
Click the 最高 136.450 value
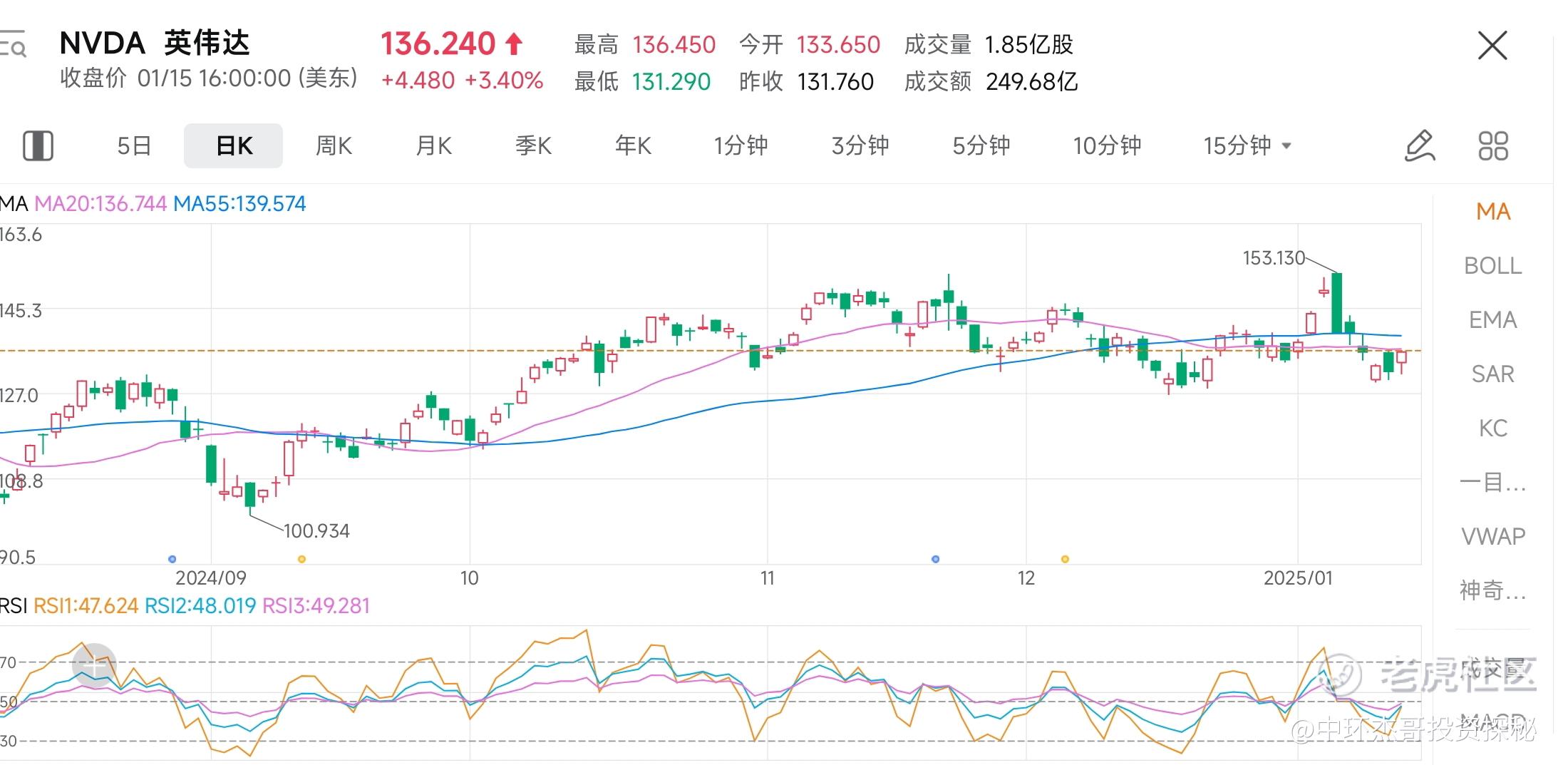point(674,45)
